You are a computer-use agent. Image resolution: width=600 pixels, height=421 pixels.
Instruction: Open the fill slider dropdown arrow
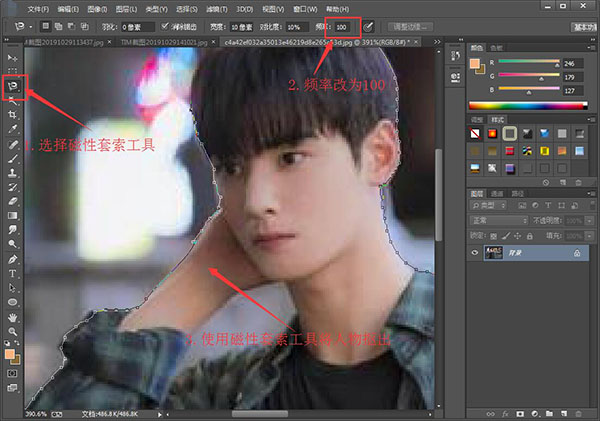[x=589, y=236]
